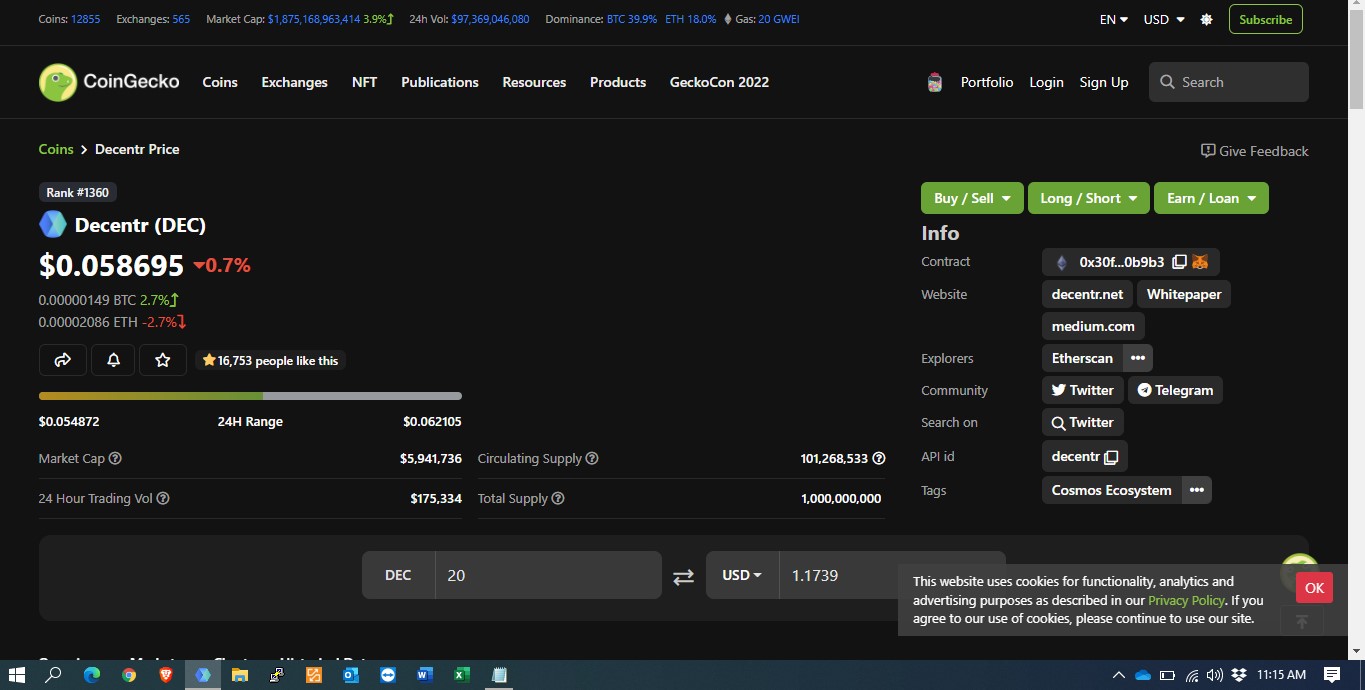Visit decentr.net website

(1087, 294)
